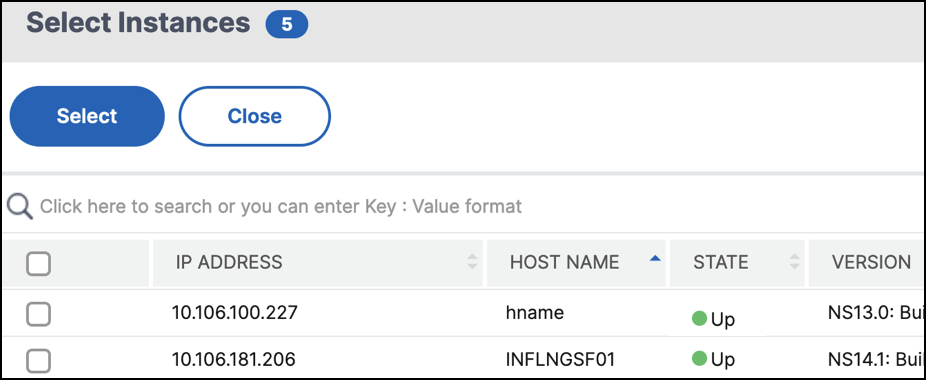
Task: Check the box for 10.106.181.206
Action: [x=38, y=360]
